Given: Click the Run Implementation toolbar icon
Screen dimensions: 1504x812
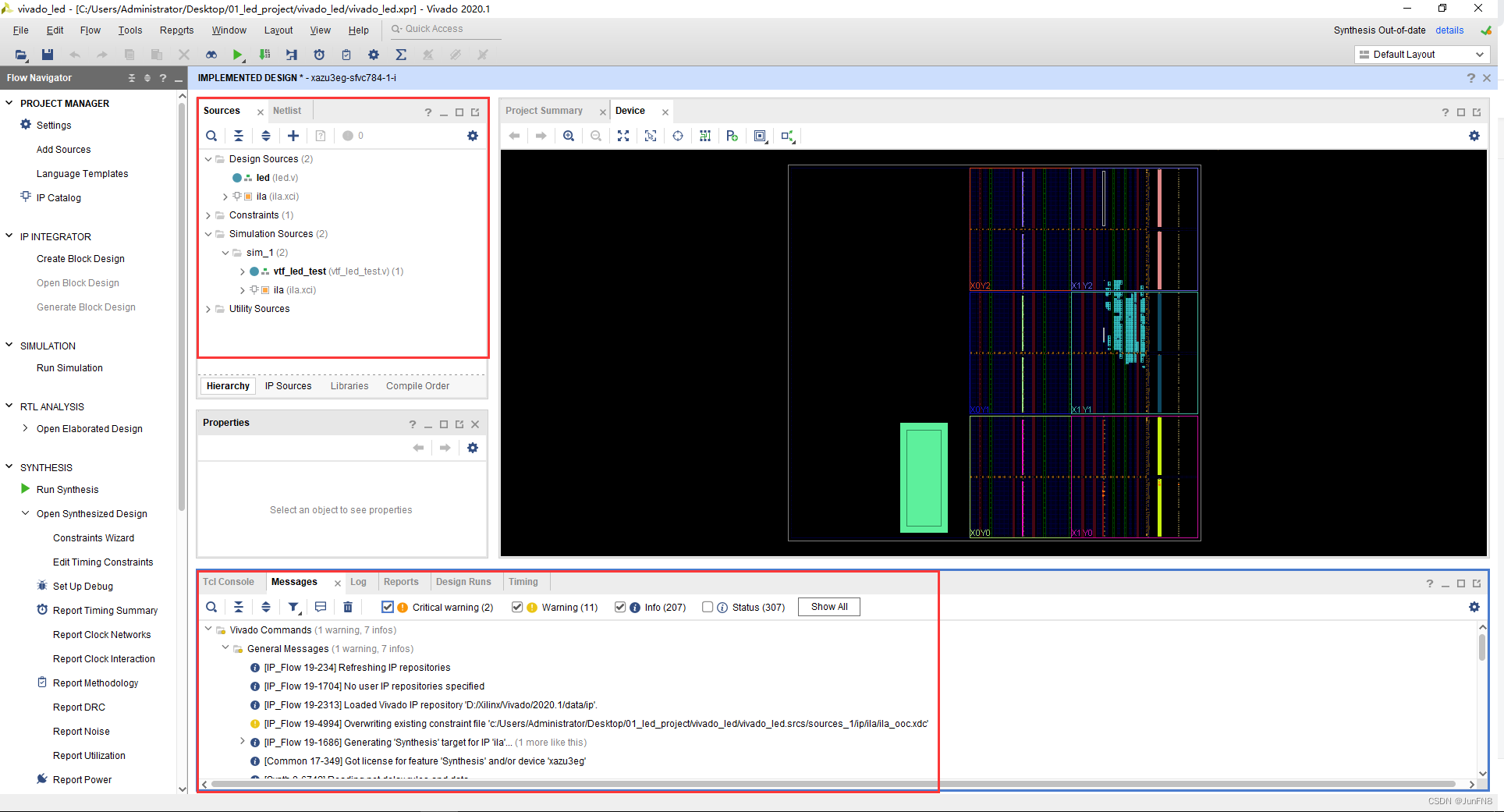Looking at the screenshot, I should 292,55.
